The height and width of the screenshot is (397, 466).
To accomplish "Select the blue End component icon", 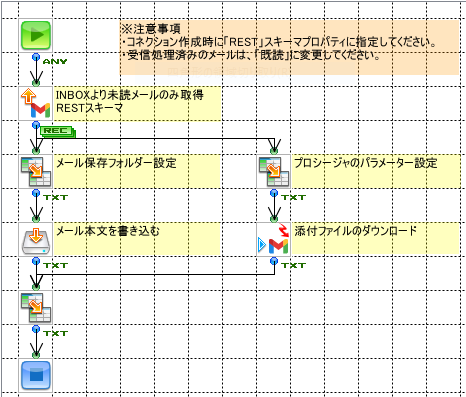I will [36, 375].
